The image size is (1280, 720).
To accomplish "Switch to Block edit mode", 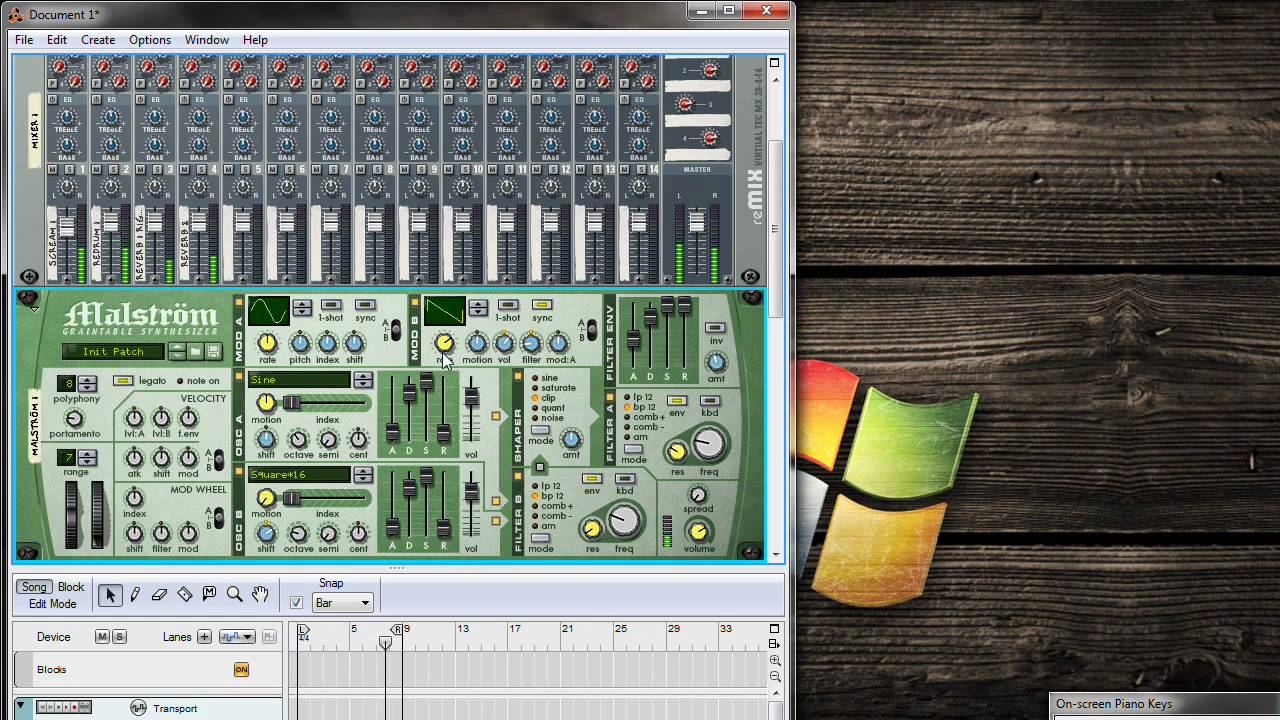I will (71, 587).
